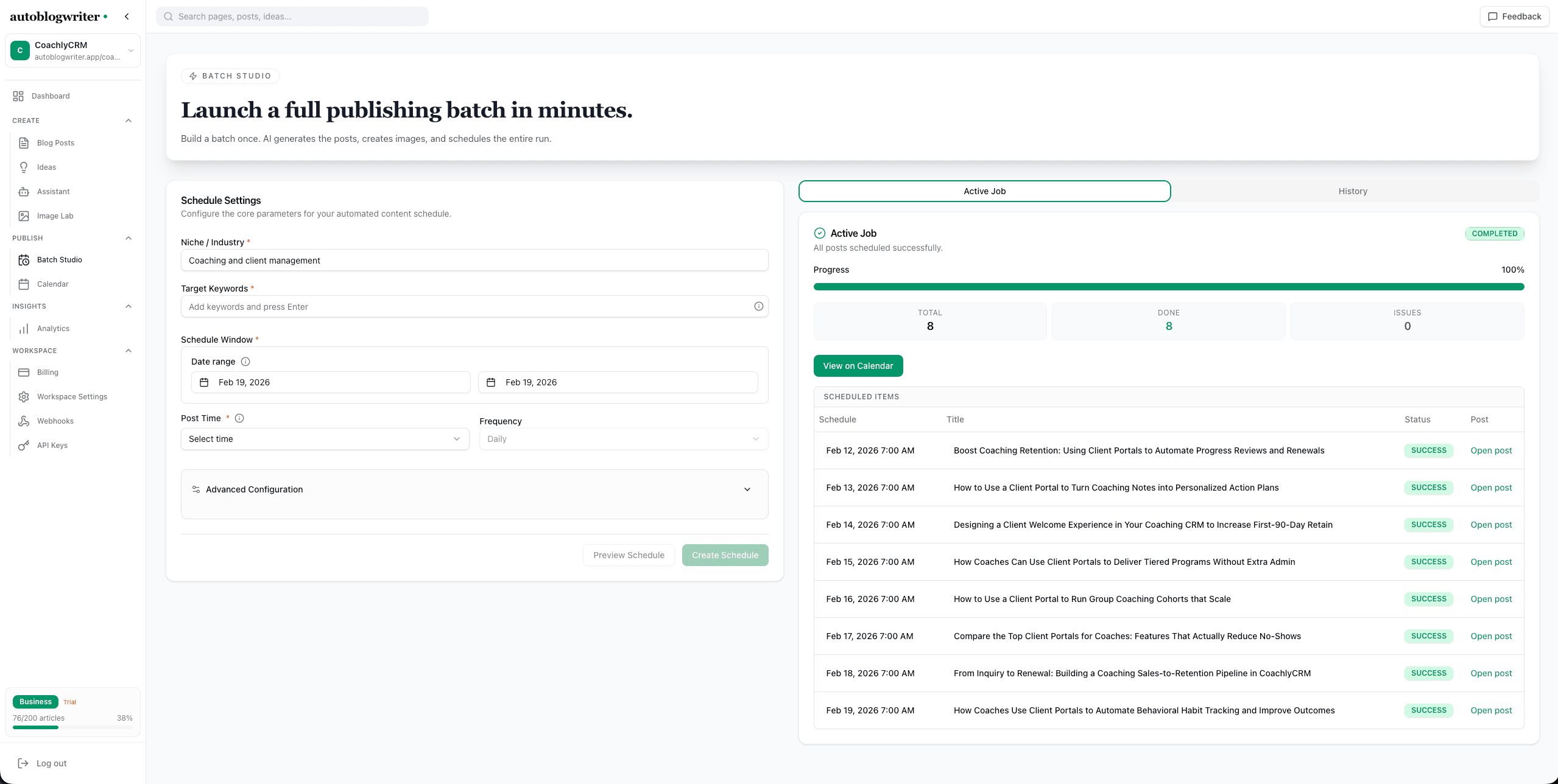Open post for Feb 15 scheduled item

pos(1490,562)
